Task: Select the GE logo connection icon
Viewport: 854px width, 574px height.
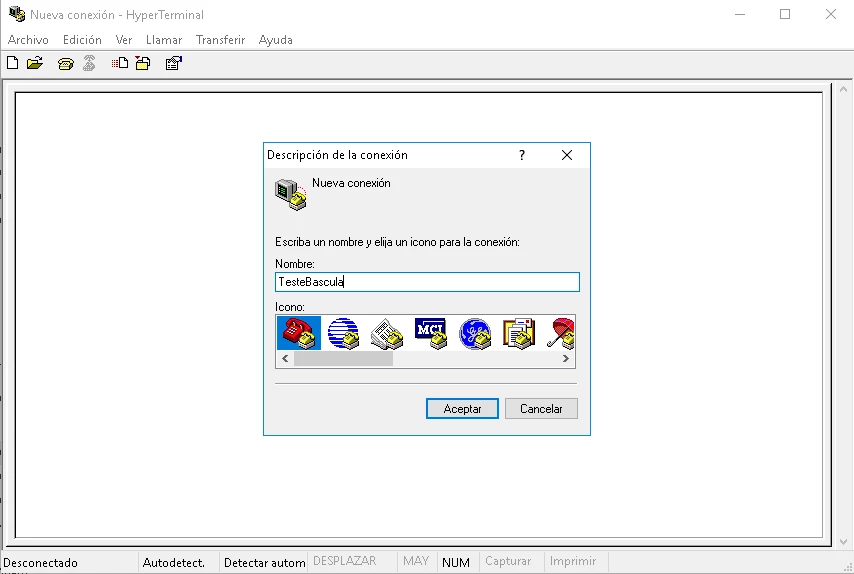Action: [x=475, y=333]
